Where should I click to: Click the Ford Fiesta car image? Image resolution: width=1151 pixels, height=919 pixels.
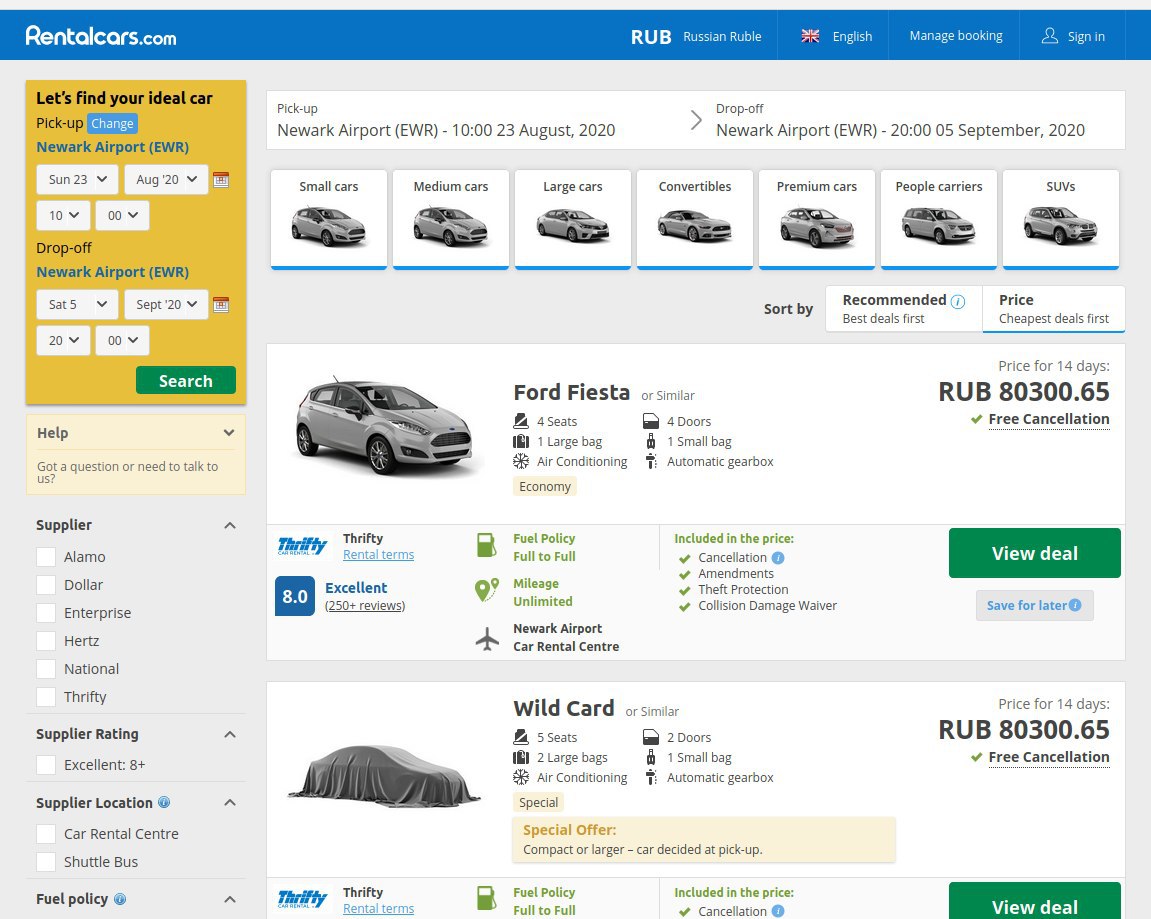coord(387,426)
